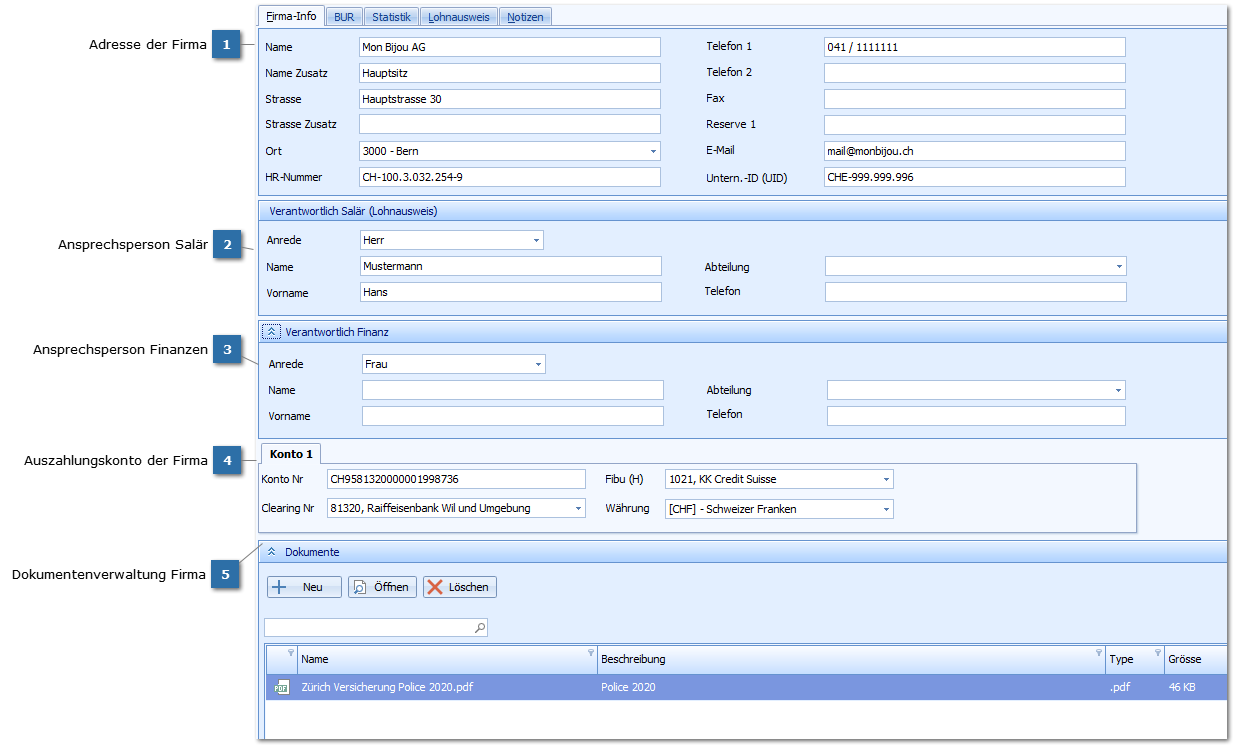Click the numbered marker 5 for Dokumentenverwaltung
The width and height of the screenshot is (1236, 748).
pyautogui.click(x=226, y=575)
